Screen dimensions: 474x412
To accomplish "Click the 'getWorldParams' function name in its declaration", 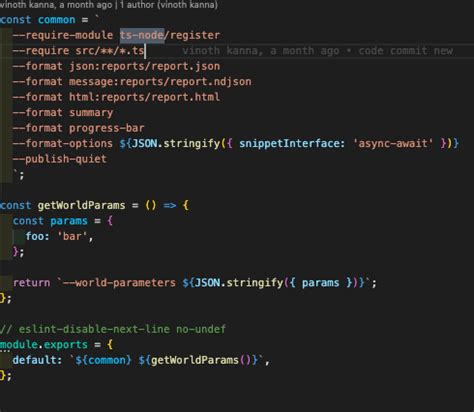I will 81,205.
